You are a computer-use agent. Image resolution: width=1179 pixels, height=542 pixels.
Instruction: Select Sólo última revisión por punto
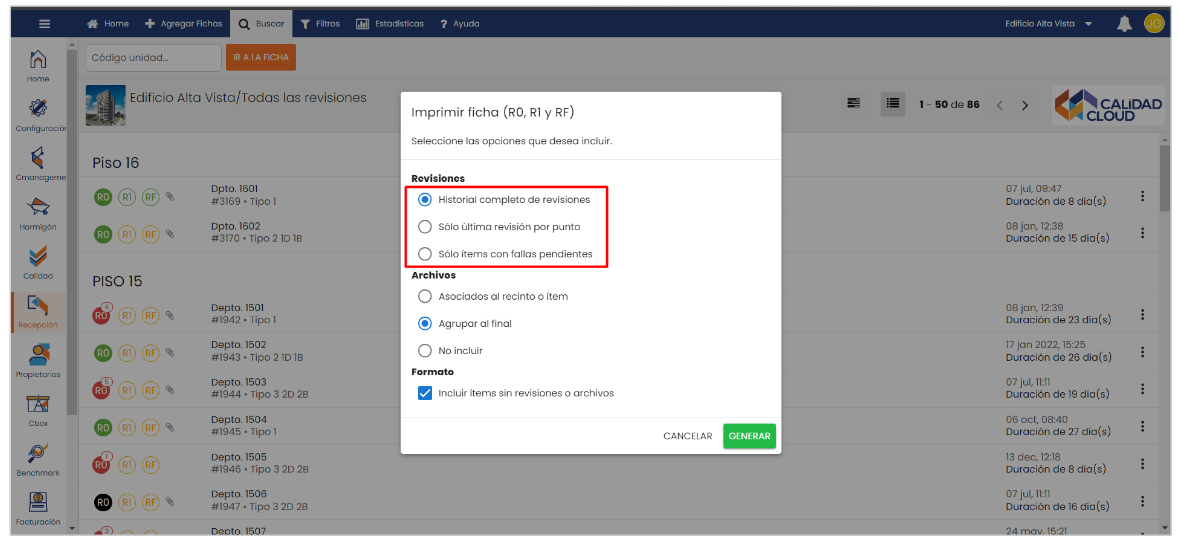[425, 227]
